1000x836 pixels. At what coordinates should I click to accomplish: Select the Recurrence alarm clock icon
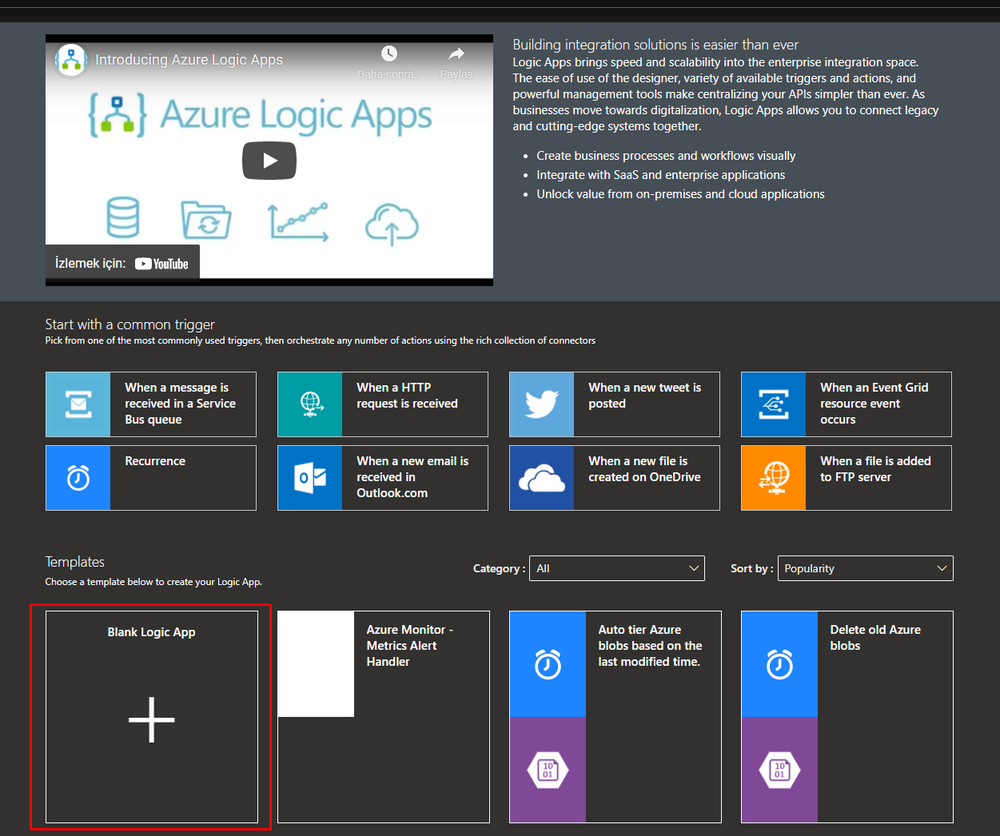coord(78,478)
